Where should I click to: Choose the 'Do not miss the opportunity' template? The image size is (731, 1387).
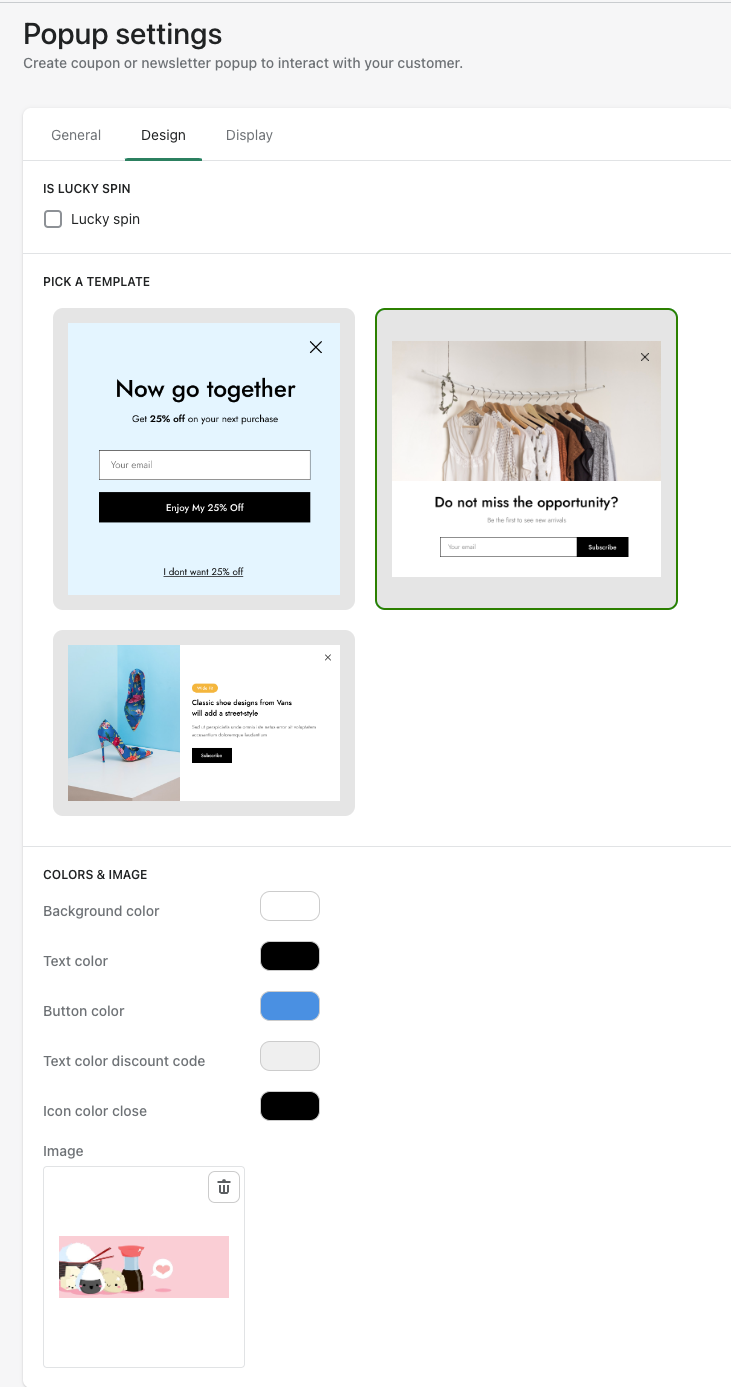(526, 459)
